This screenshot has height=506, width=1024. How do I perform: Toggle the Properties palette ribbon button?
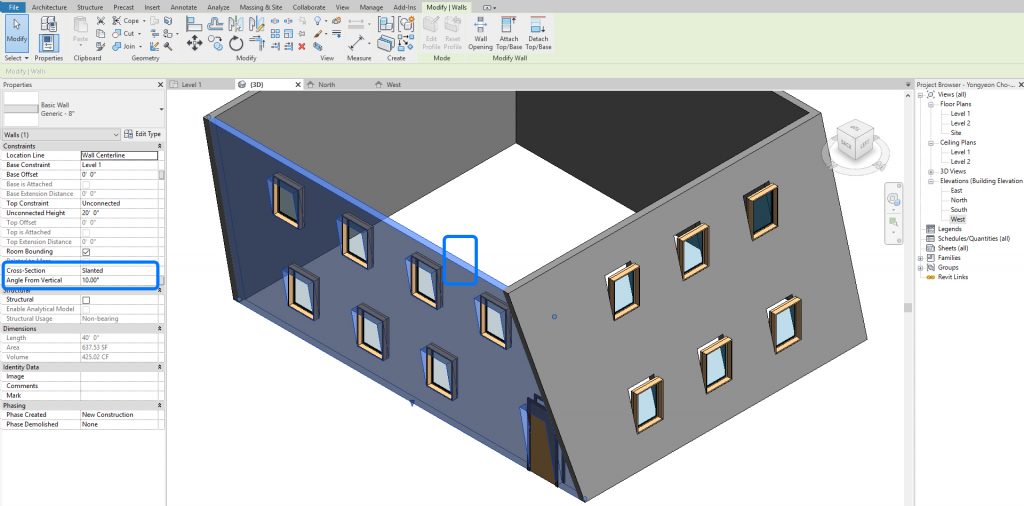(49, 43)
